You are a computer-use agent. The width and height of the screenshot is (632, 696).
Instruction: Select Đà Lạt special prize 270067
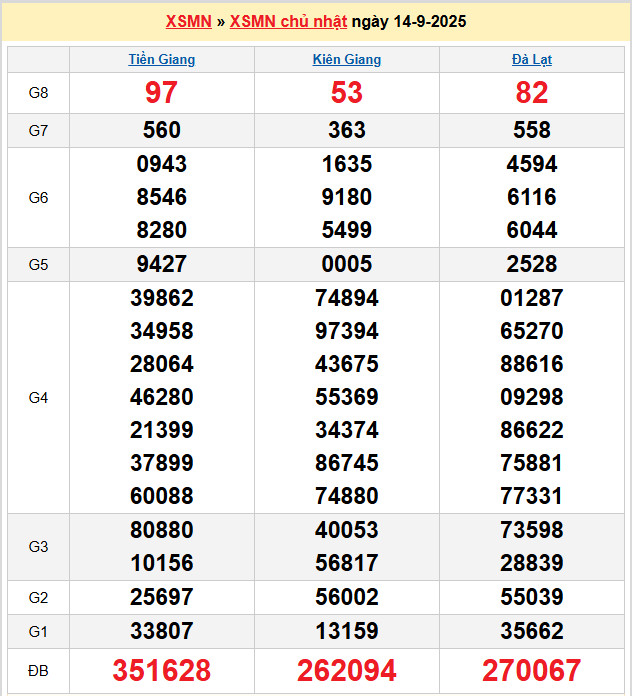point(532,670)
